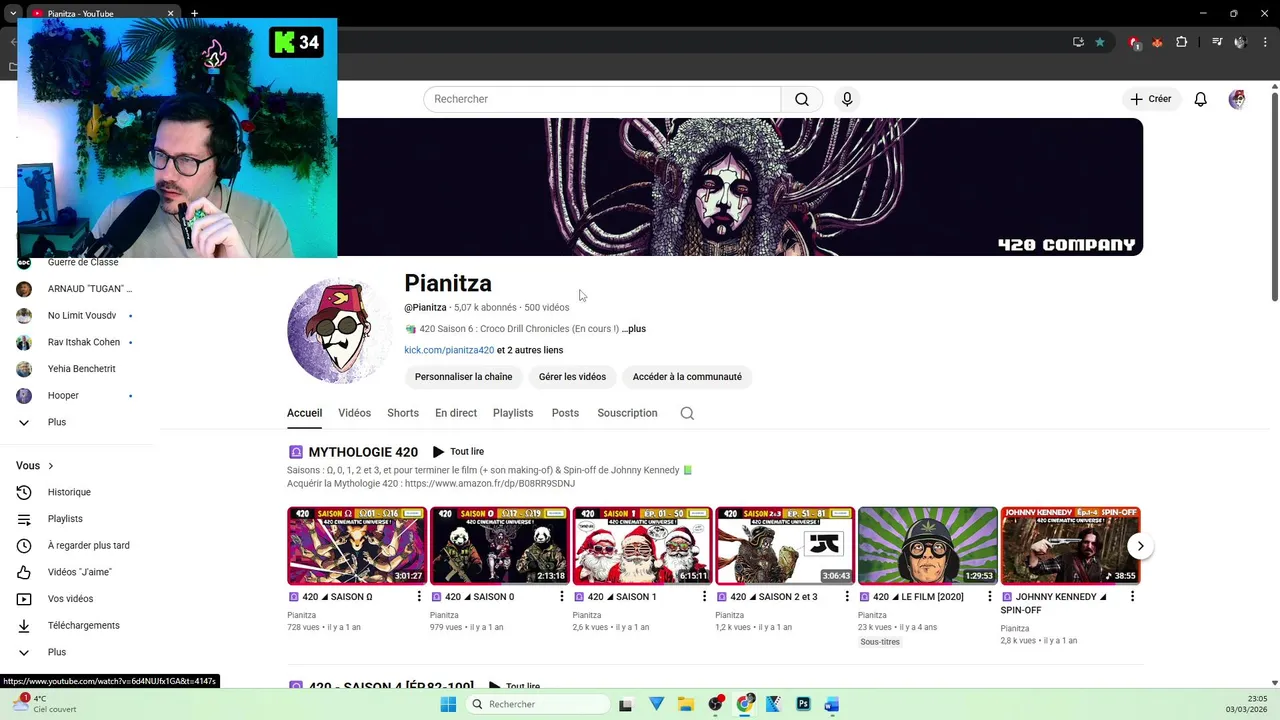This screenshot has height=720, width=1280.
Task: Open the Vous section chevron
Action: pyautogui.click(x=50, y=466)
